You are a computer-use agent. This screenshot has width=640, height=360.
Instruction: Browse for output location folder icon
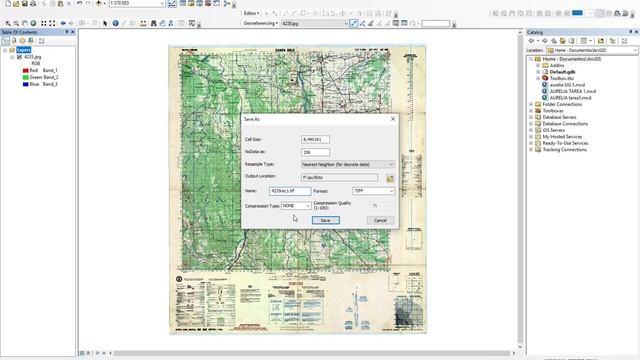coord(390,178)
